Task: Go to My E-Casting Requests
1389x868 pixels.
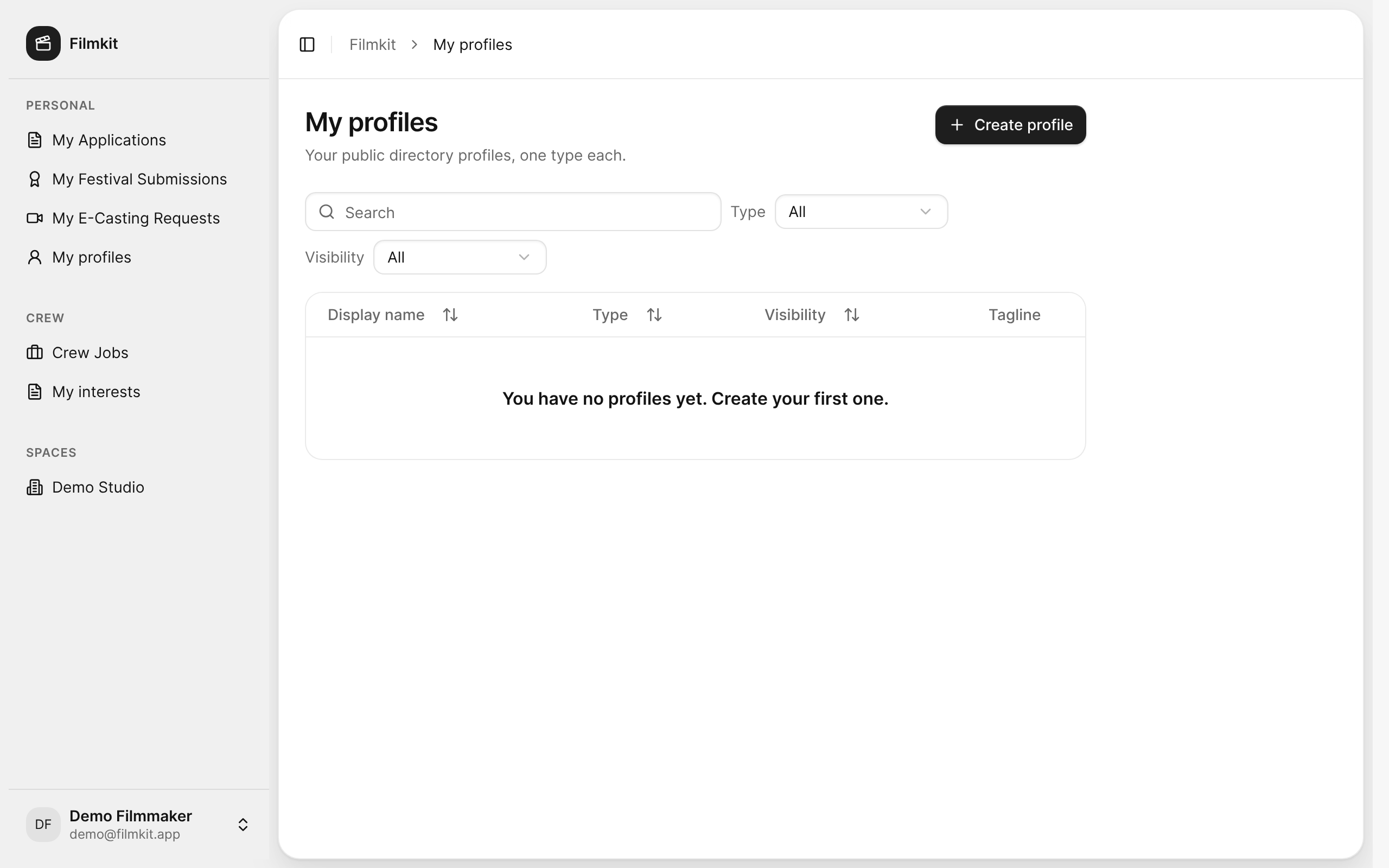Action: pos(139,218)
